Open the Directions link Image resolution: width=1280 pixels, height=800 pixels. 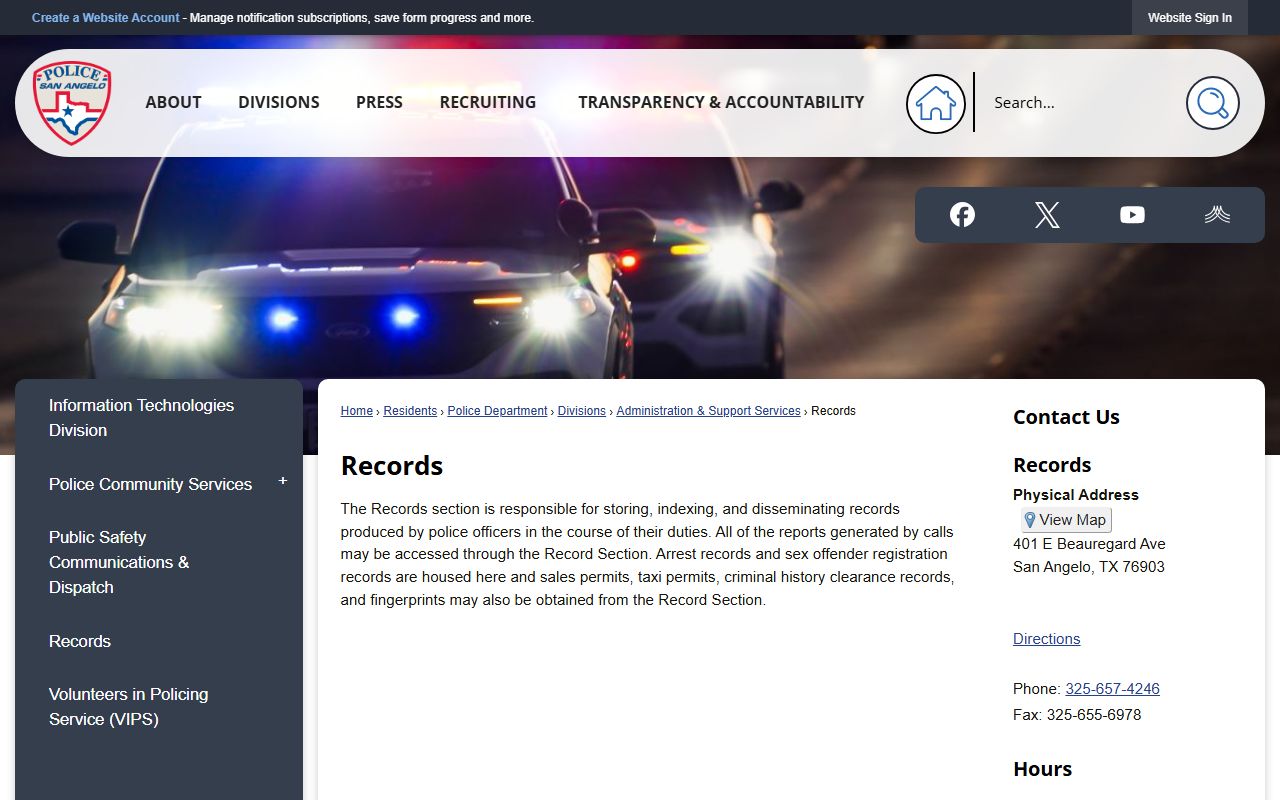[1046, 639]
